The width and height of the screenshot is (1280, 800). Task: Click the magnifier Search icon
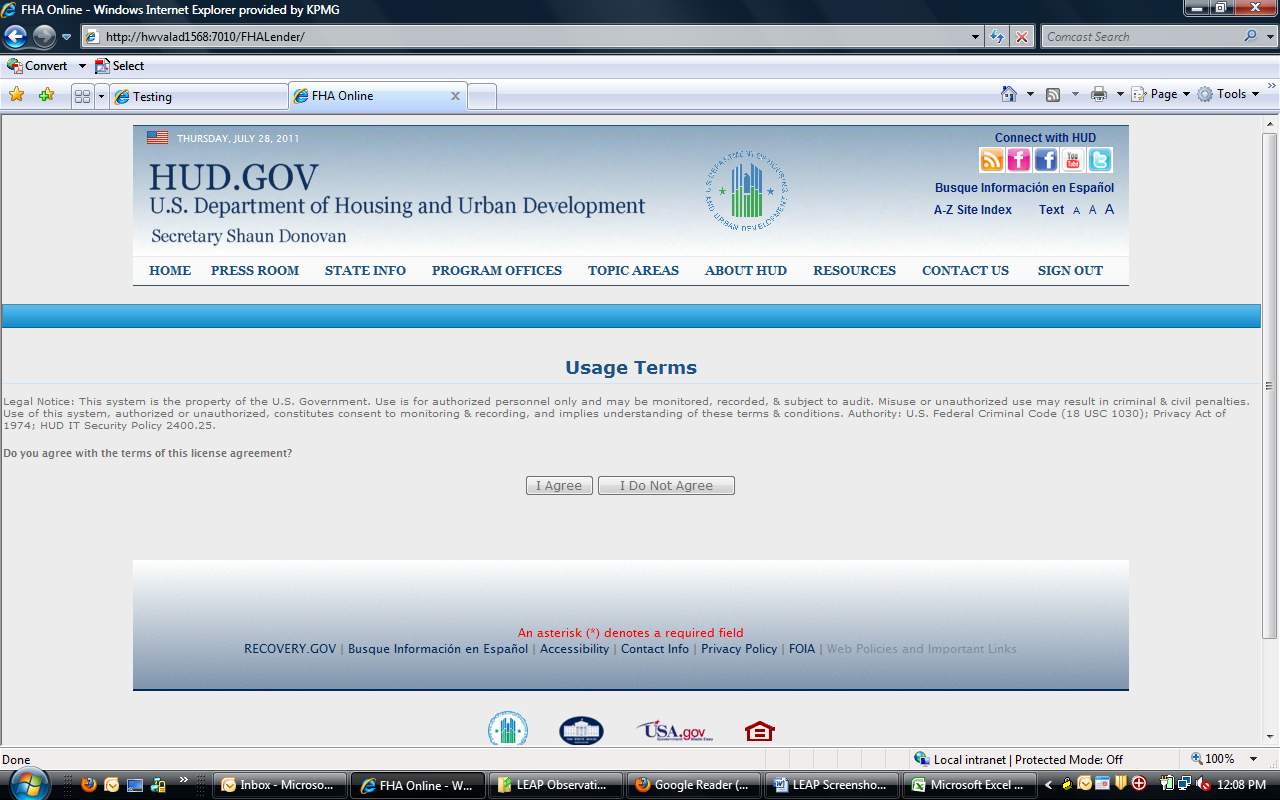click(1250, 36)
